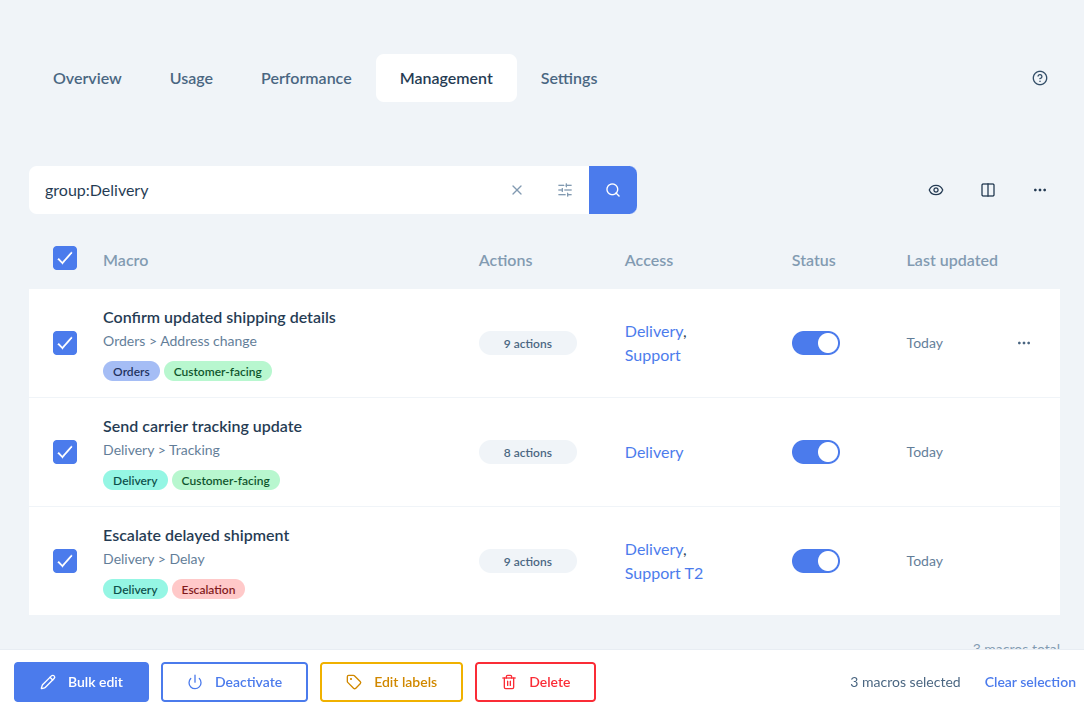This screenshot has height=713, width=1084.
Task: Click 9 actions badge for Escalate macro
Action: [527, 562]
